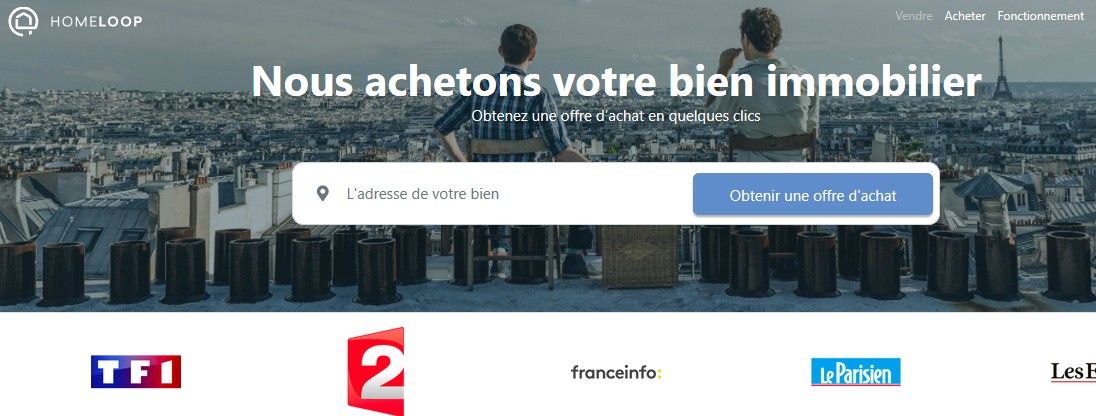1096x416 pixels.
Task: Select the TF1 logo
Action: 136,371
